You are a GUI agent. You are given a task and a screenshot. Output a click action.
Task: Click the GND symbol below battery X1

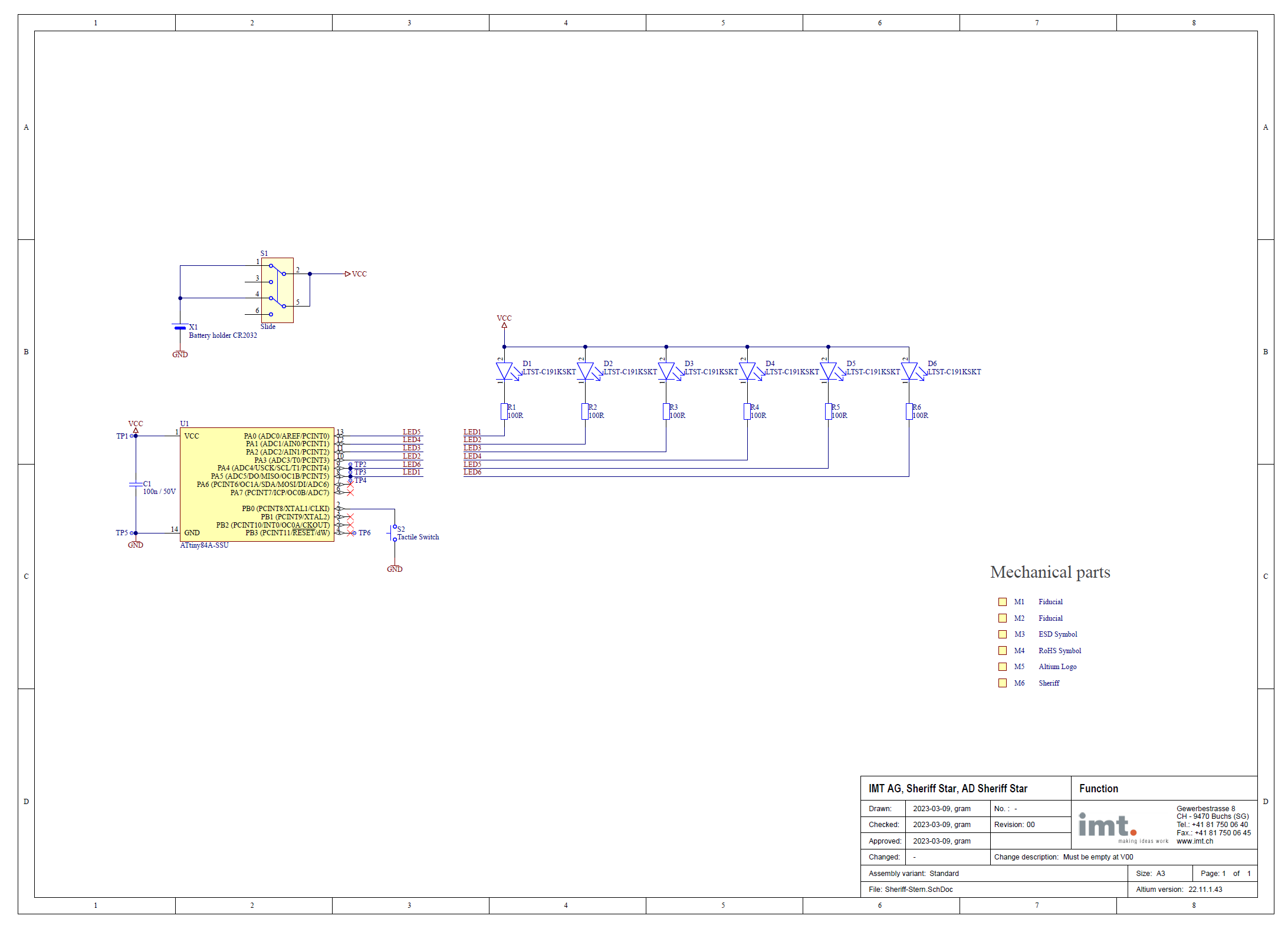click(x=180, y=354)
